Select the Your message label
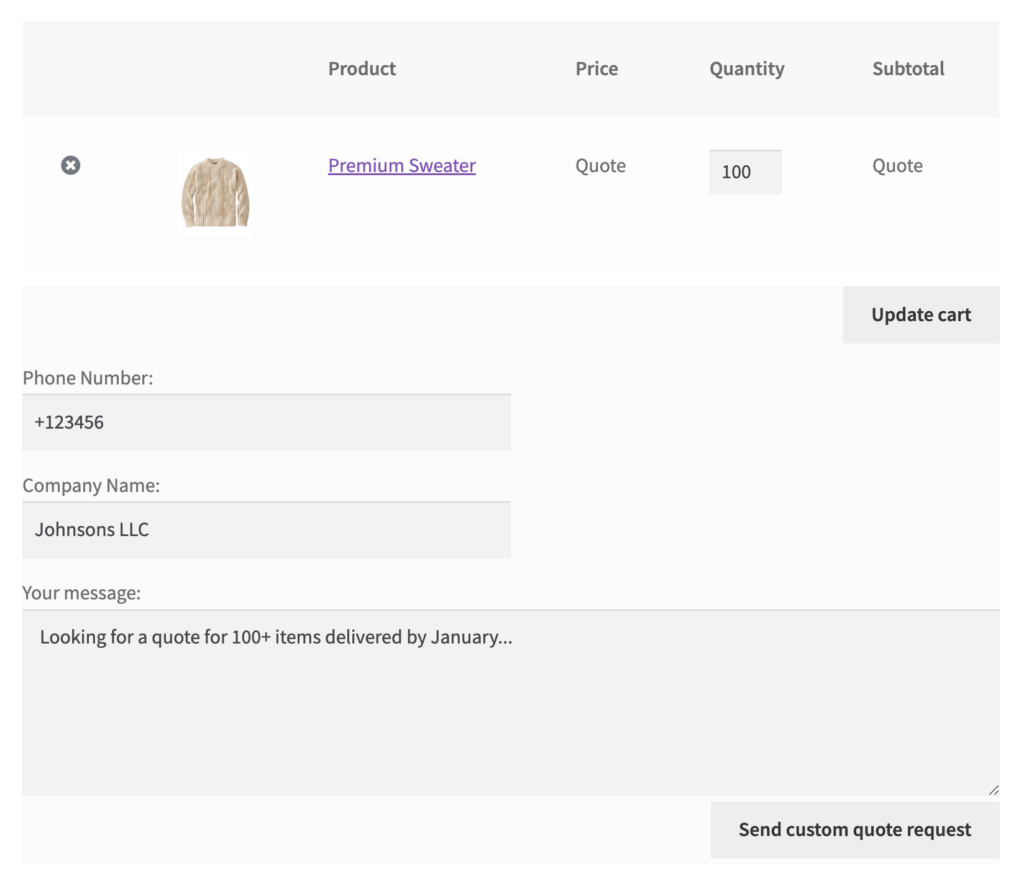1024x887 pixels. click(82, 593)
